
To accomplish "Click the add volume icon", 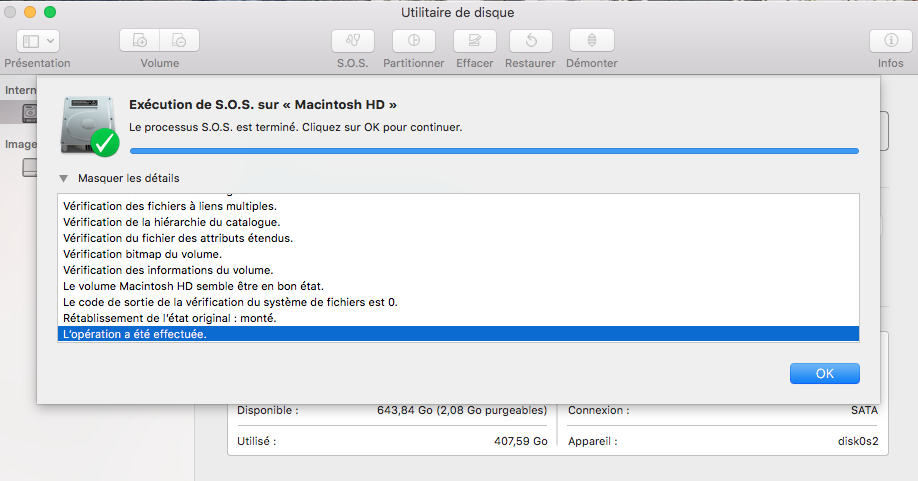I will coord(140,41).
